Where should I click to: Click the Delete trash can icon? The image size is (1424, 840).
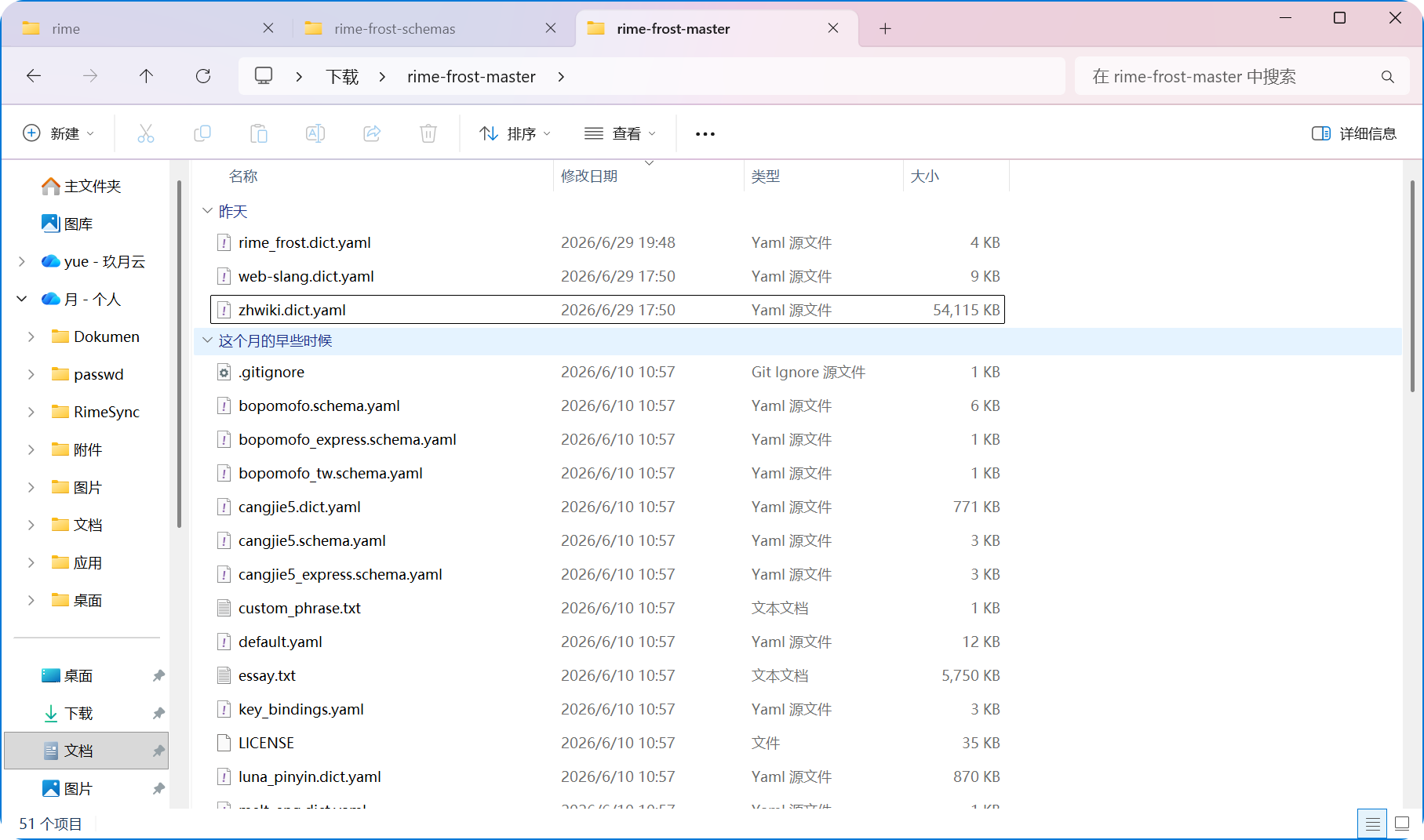[428, 133]
